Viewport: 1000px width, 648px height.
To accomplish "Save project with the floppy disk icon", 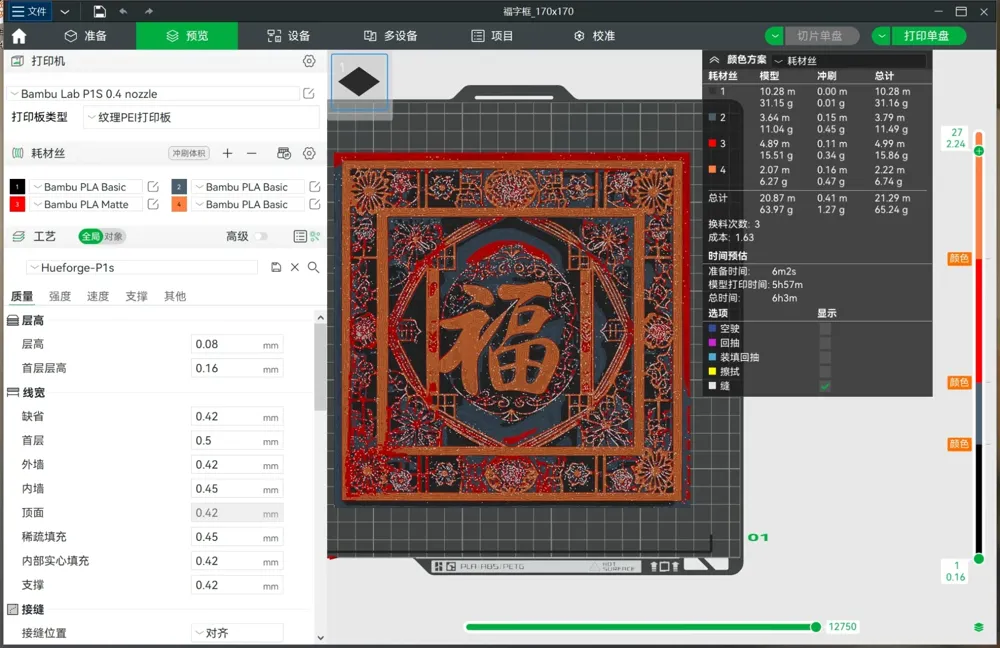I will [x=99, y=11].
